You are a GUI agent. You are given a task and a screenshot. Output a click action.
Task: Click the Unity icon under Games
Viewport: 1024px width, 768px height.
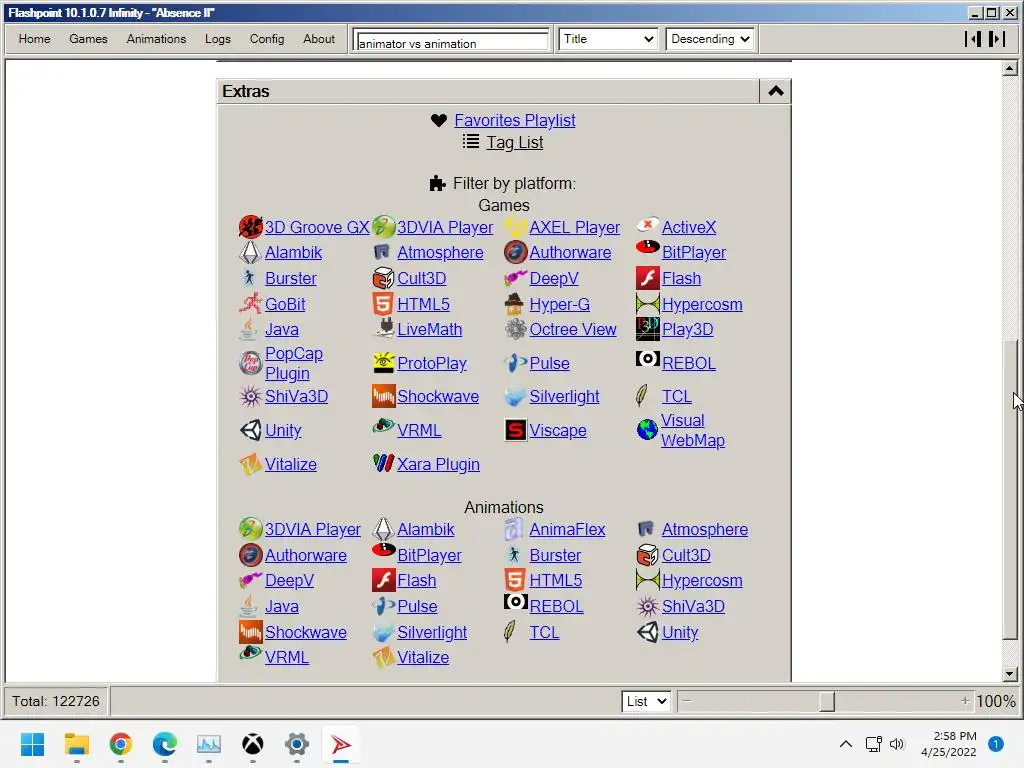(250, 430)
